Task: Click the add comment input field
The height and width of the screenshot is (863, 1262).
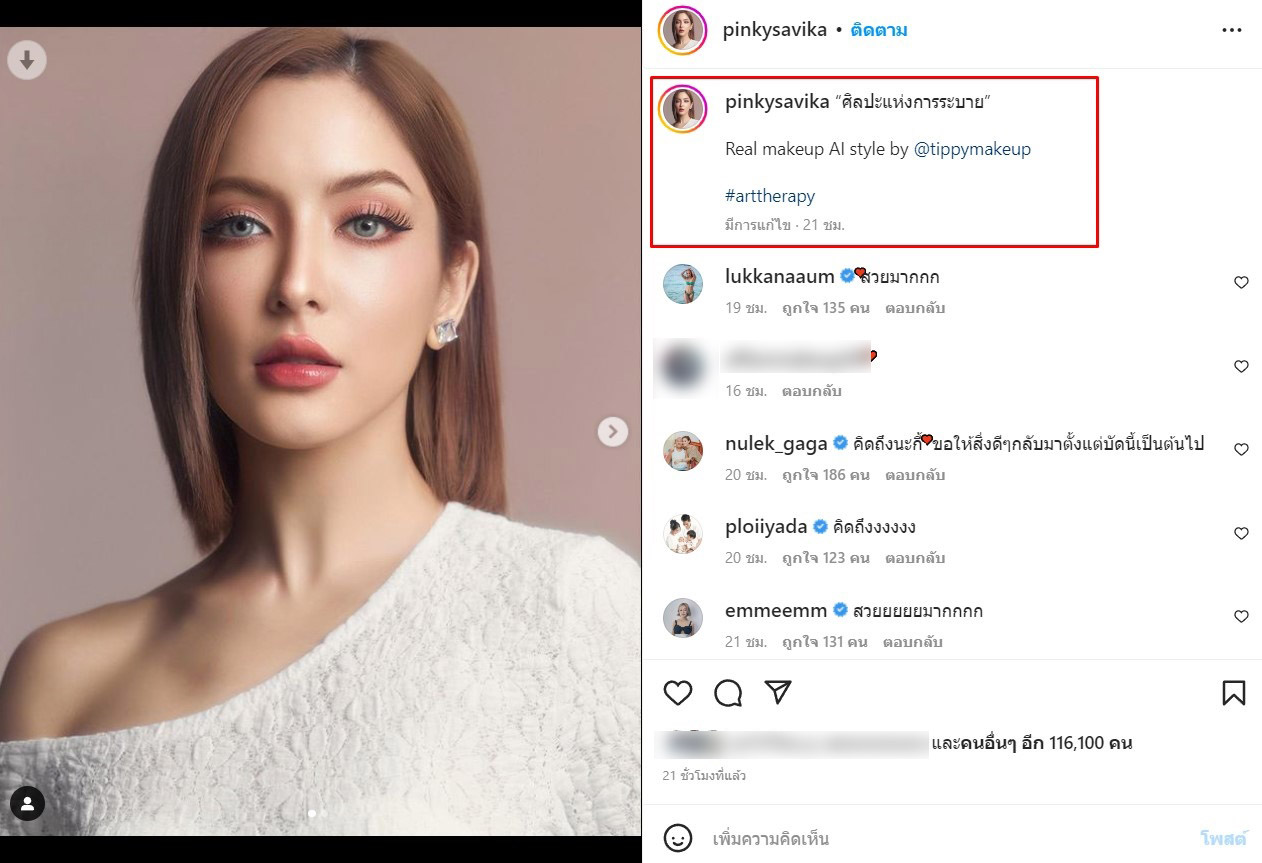Action: click(x=950, y=838)
